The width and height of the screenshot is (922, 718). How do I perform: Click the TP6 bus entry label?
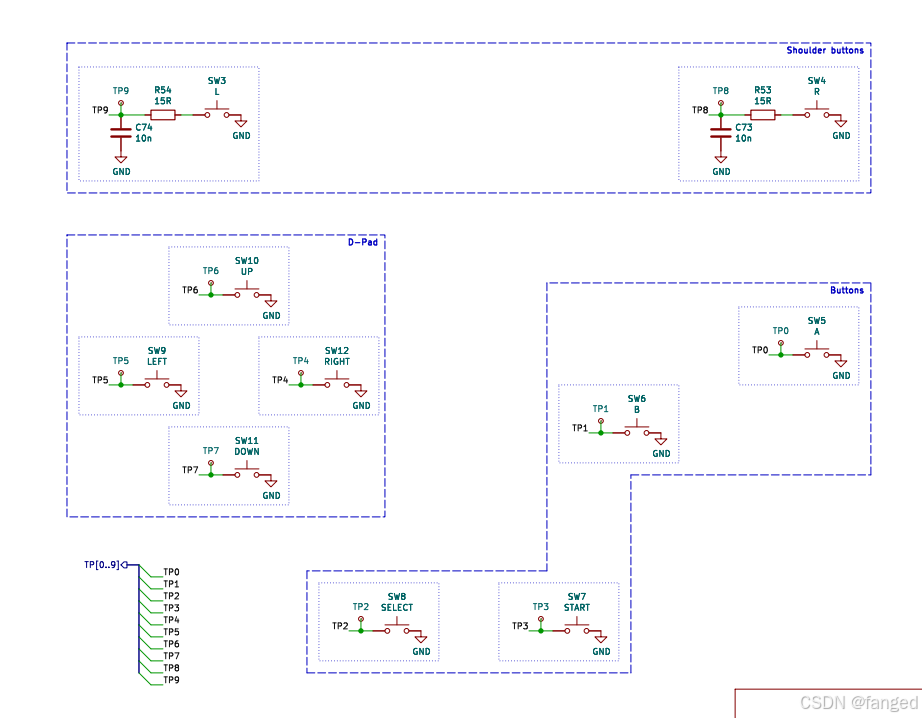(x=171, y=644)
